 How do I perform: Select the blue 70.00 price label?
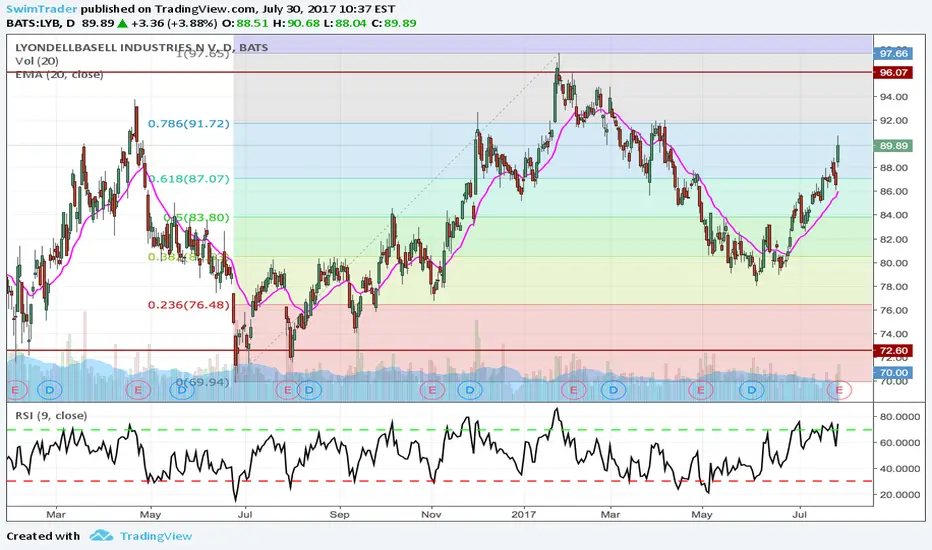point(893,373)
